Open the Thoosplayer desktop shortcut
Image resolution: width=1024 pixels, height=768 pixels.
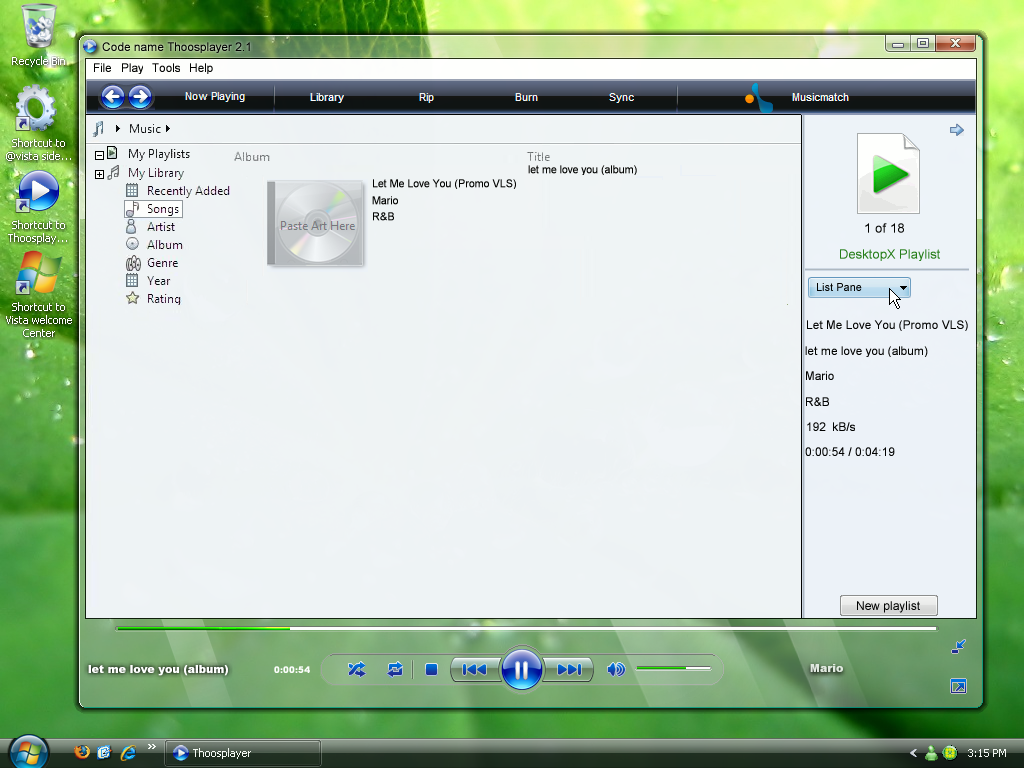pos(39,208)
